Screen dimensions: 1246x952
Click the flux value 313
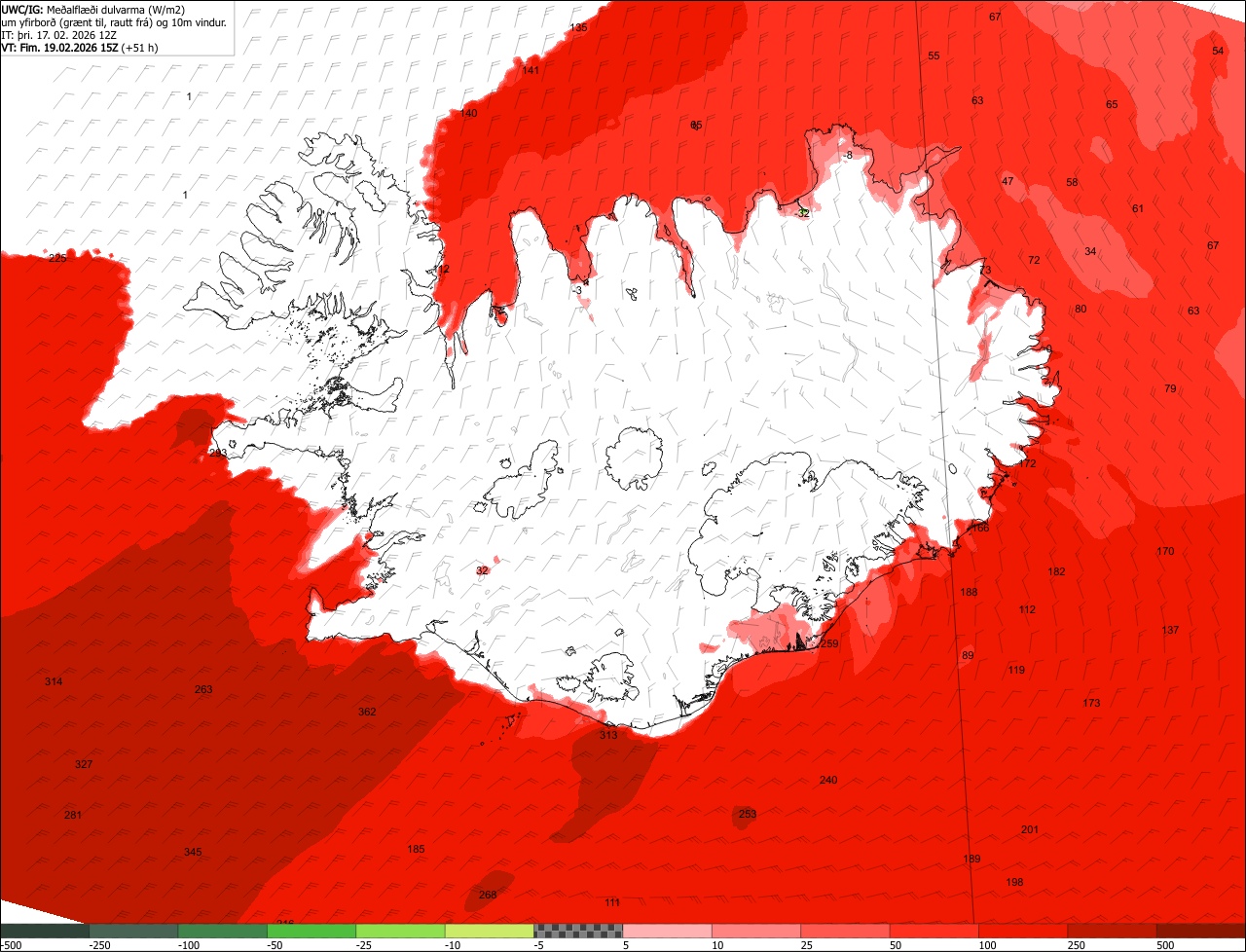pyautogui.click(x=608, y=735)
